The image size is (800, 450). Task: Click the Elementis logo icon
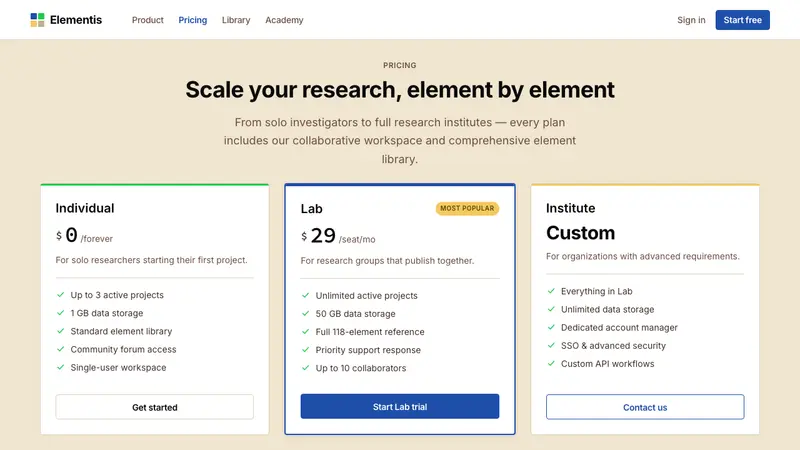pyautogui.click(x=37, y=20)
